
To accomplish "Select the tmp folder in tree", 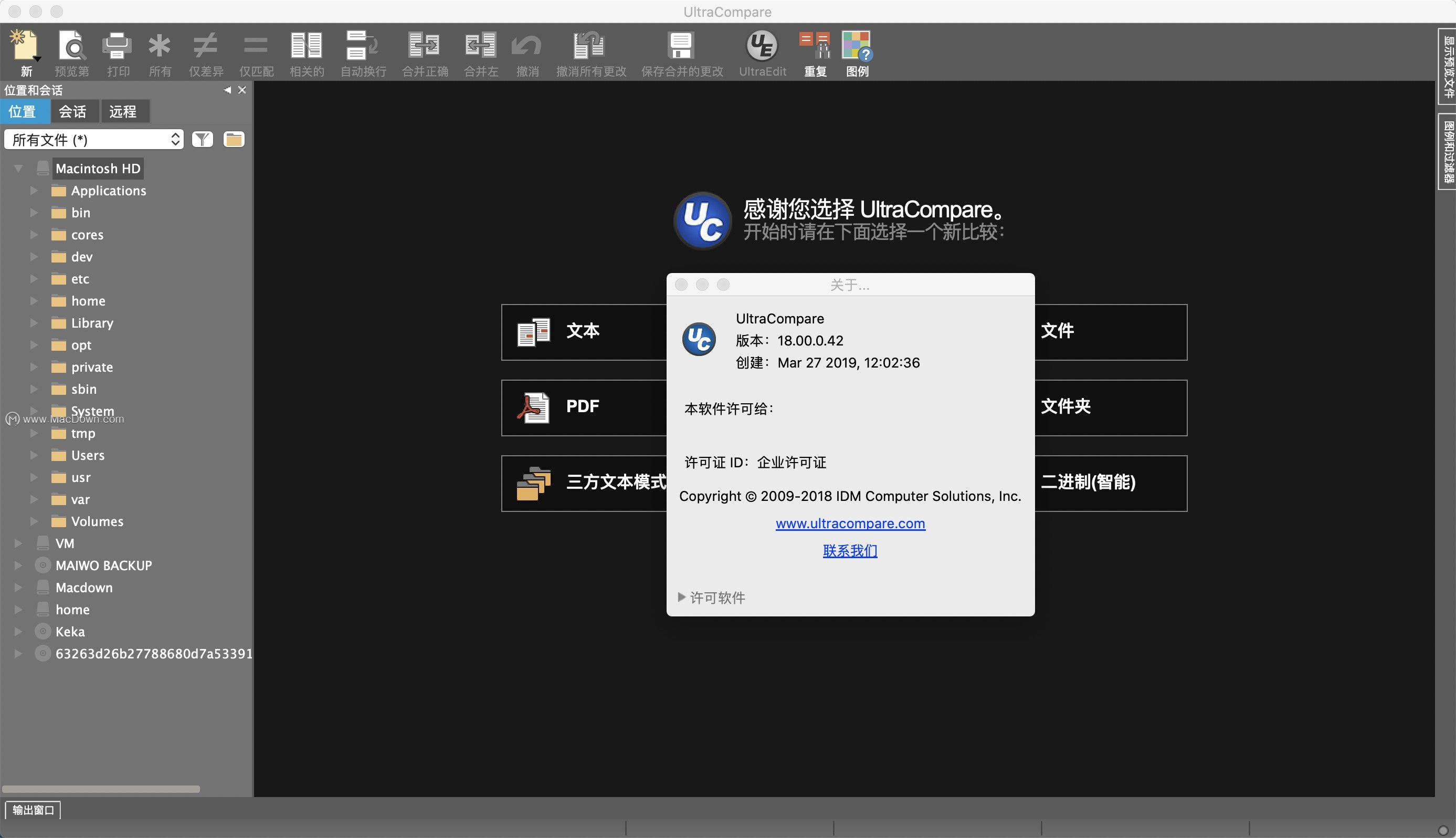I will click(x=83, y=433).
